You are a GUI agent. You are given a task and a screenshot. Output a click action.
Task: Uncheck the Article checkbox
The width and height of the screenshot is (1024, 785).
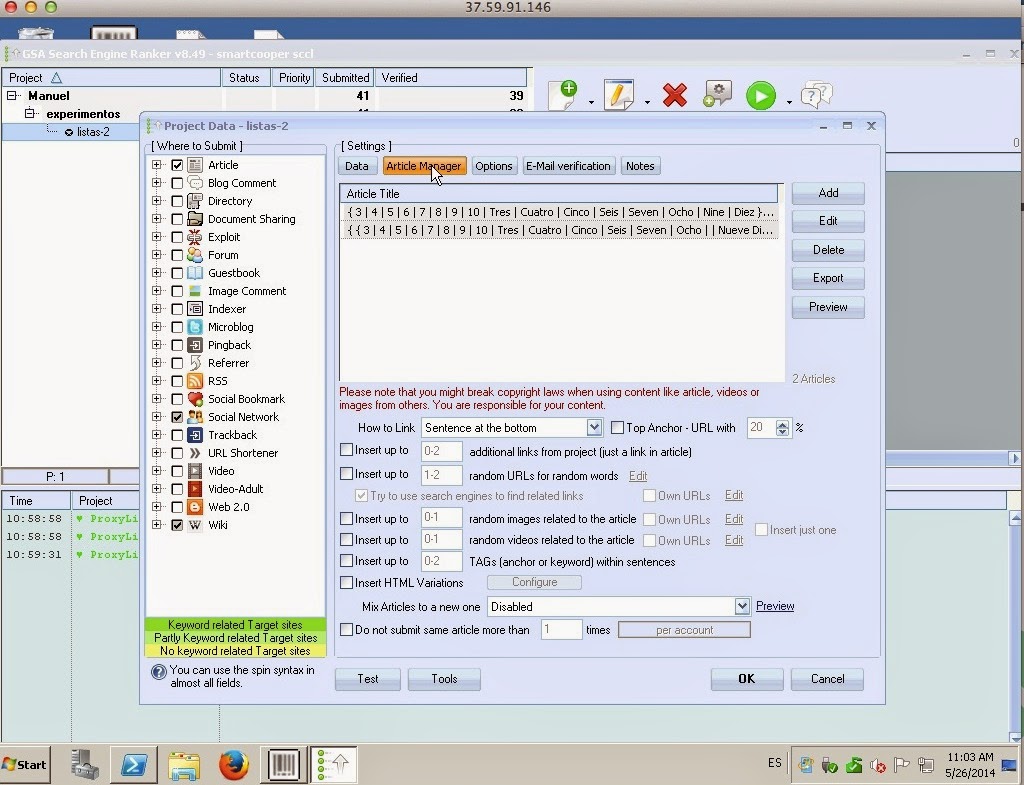(177, 165)
